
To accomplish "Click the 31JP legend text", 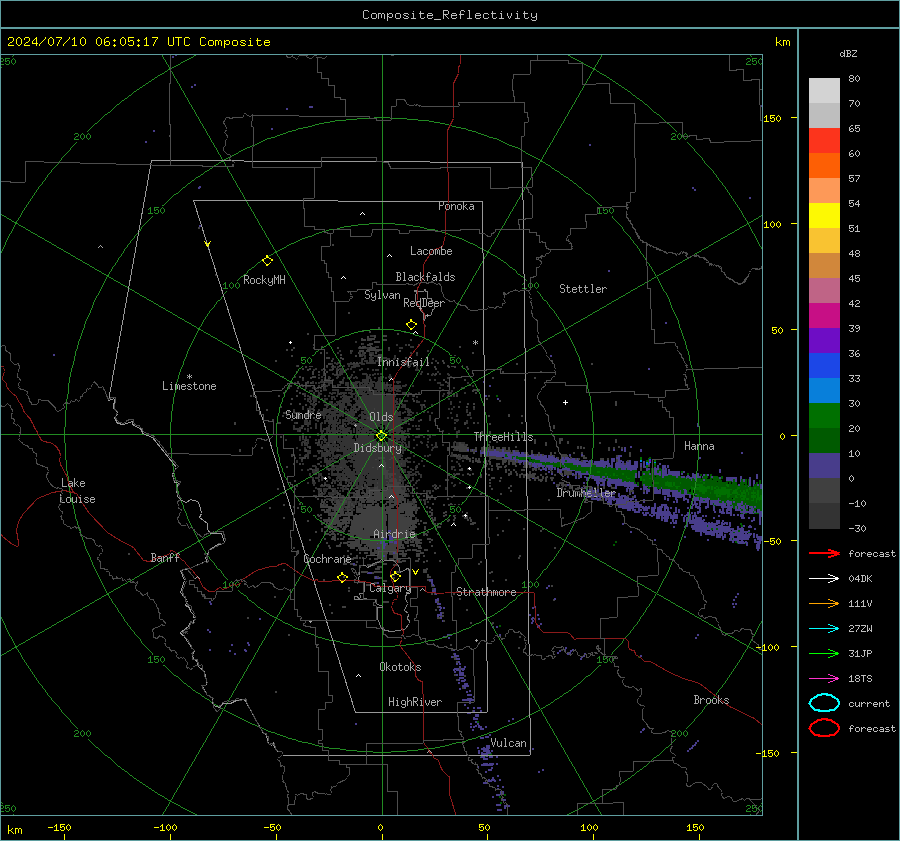I will (860, 653).
